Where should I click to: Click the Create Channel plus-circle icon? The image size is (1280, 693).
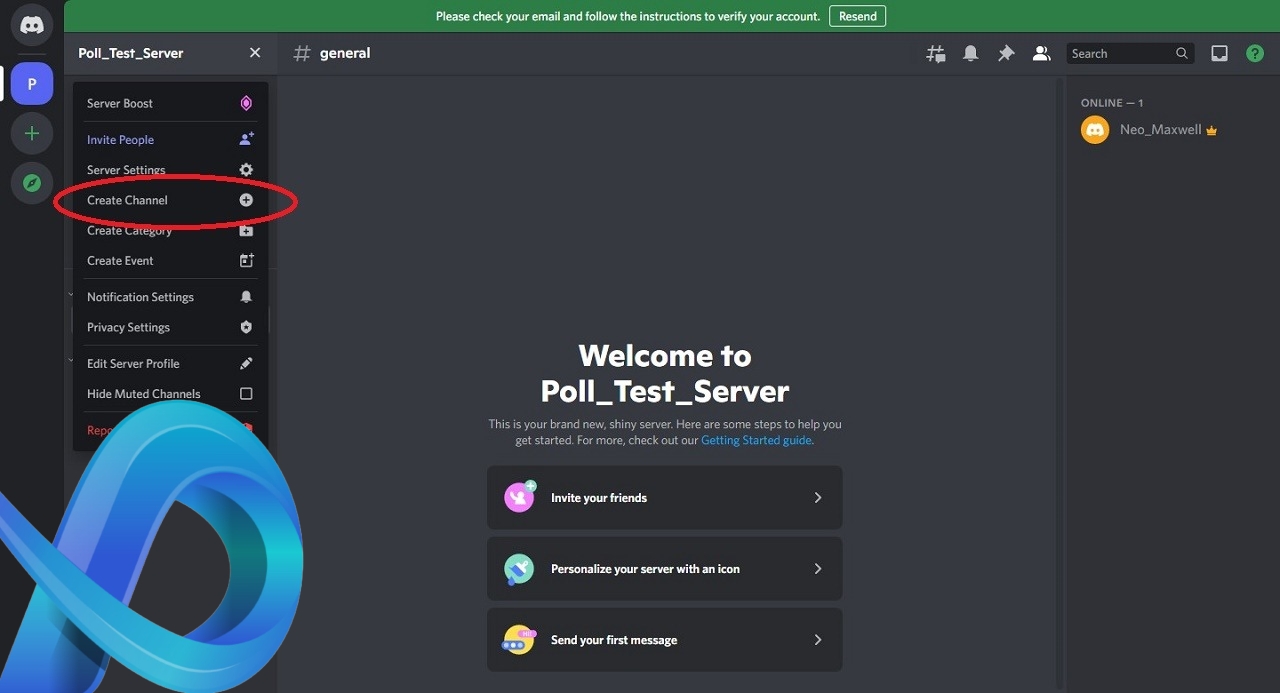coord(246,200)
